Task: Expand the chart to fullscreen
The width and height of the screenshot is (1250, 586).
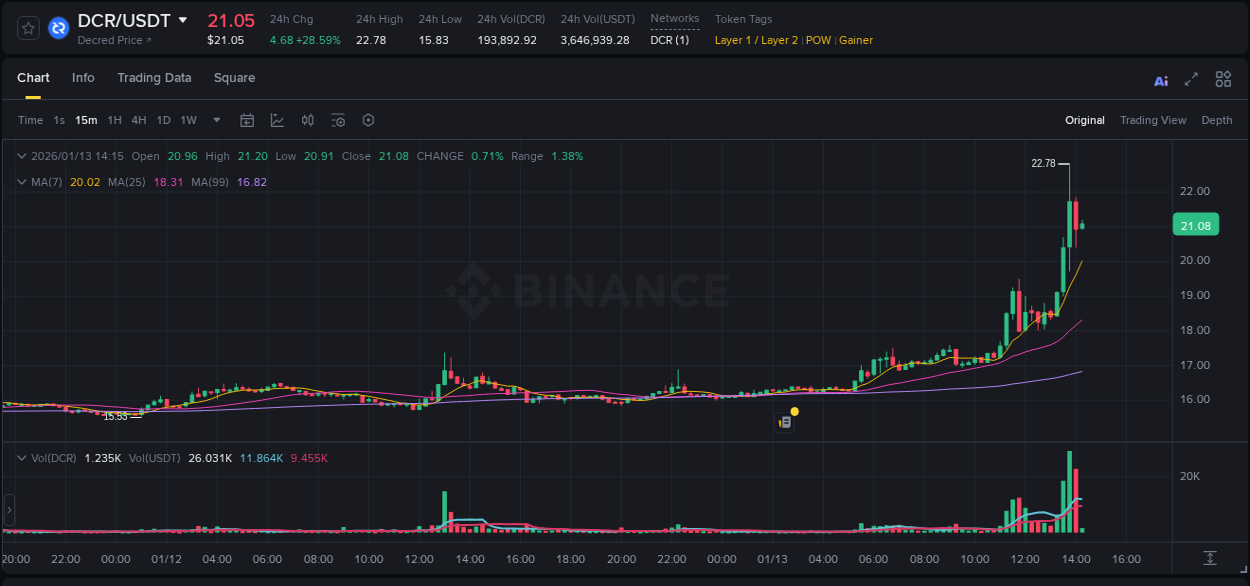Action: pos(1190,79)
